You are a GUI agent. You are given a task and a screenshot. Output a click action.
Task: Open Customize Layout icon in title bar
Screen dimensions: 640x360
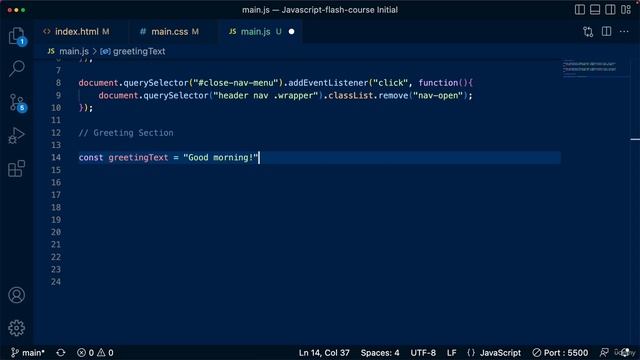626,10
